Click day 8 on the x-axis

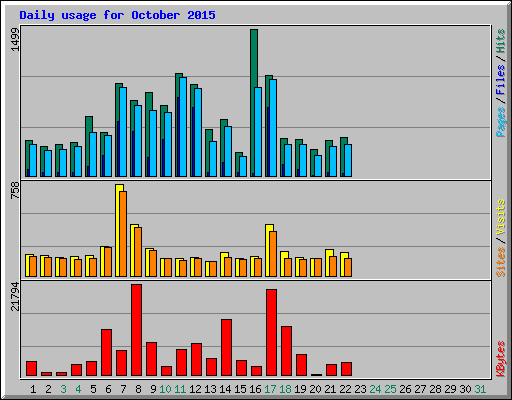pyautogui.click(x=138, y=389)
